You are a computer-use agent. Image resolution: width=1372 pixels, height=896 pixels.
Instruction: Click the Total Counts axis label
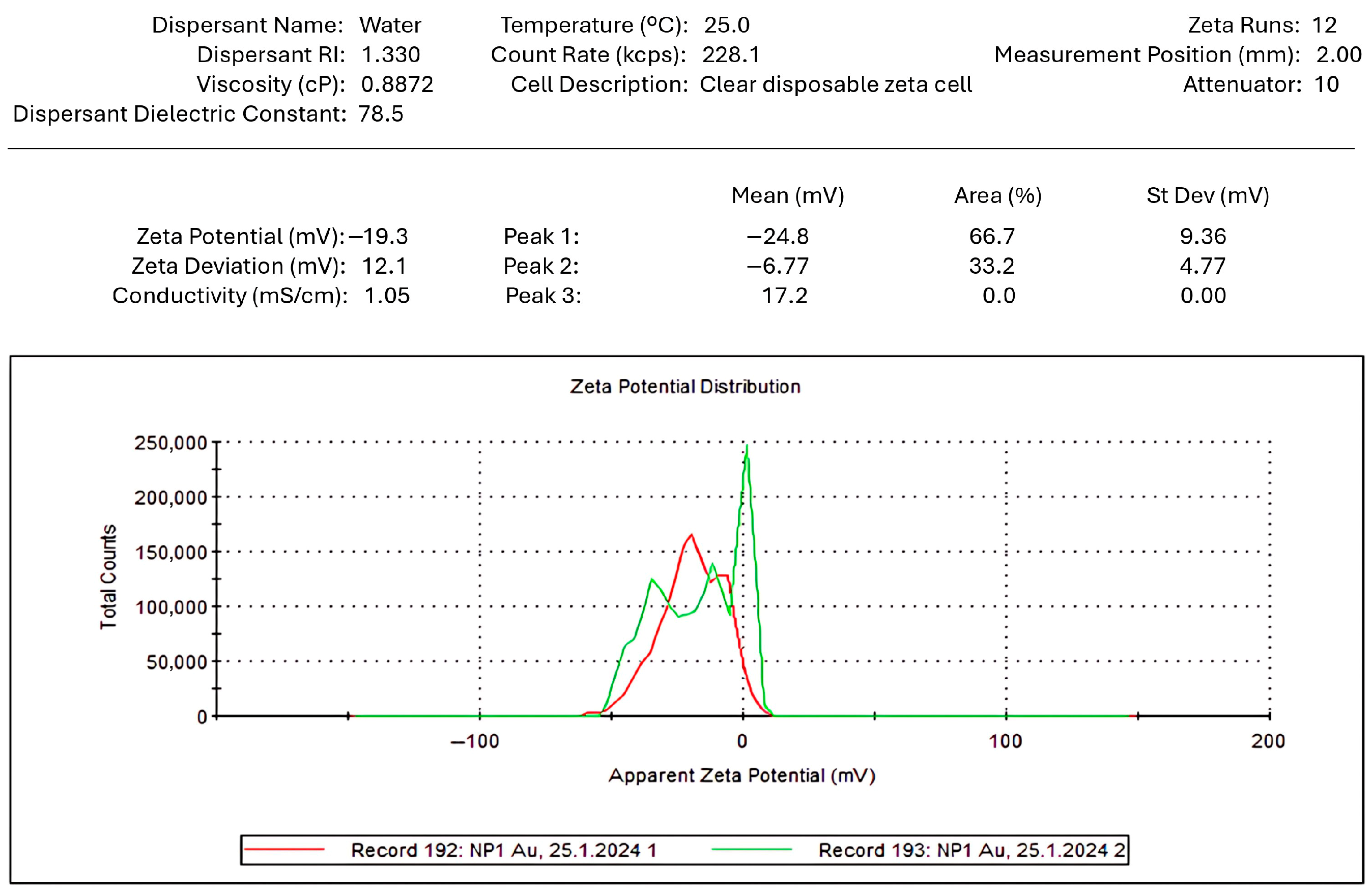click(108, 577)
